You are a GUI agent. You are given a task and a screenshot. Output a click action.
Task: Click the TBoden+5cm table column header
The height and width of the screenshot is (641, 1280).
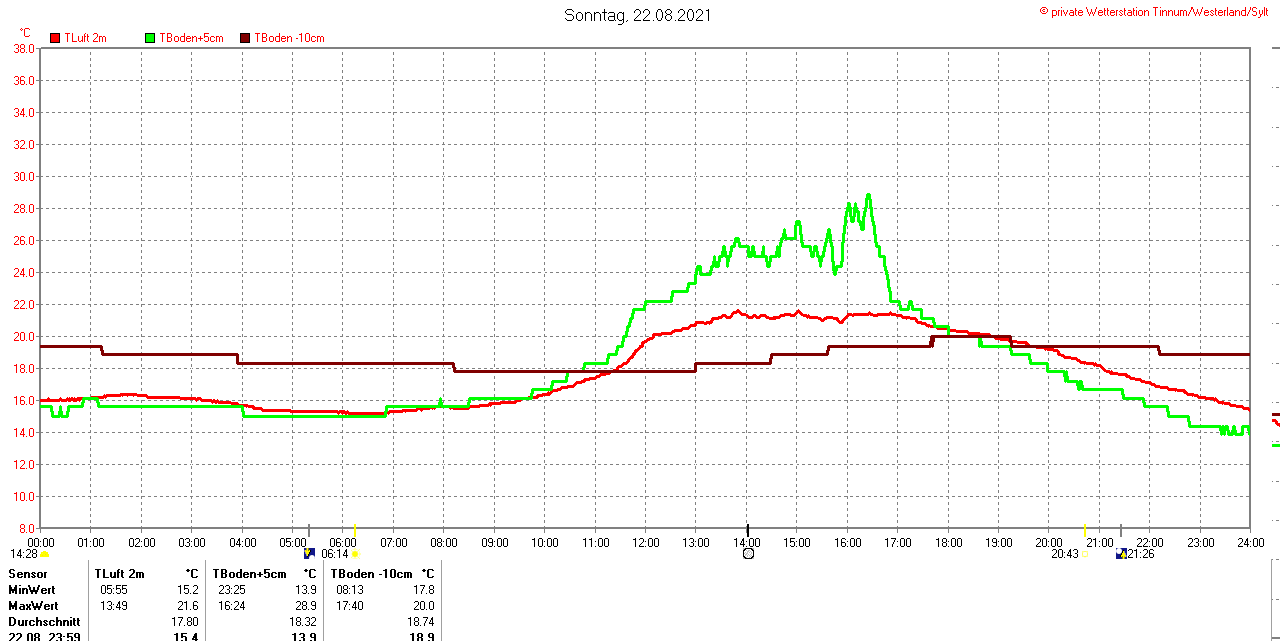[x=249, y=574]
